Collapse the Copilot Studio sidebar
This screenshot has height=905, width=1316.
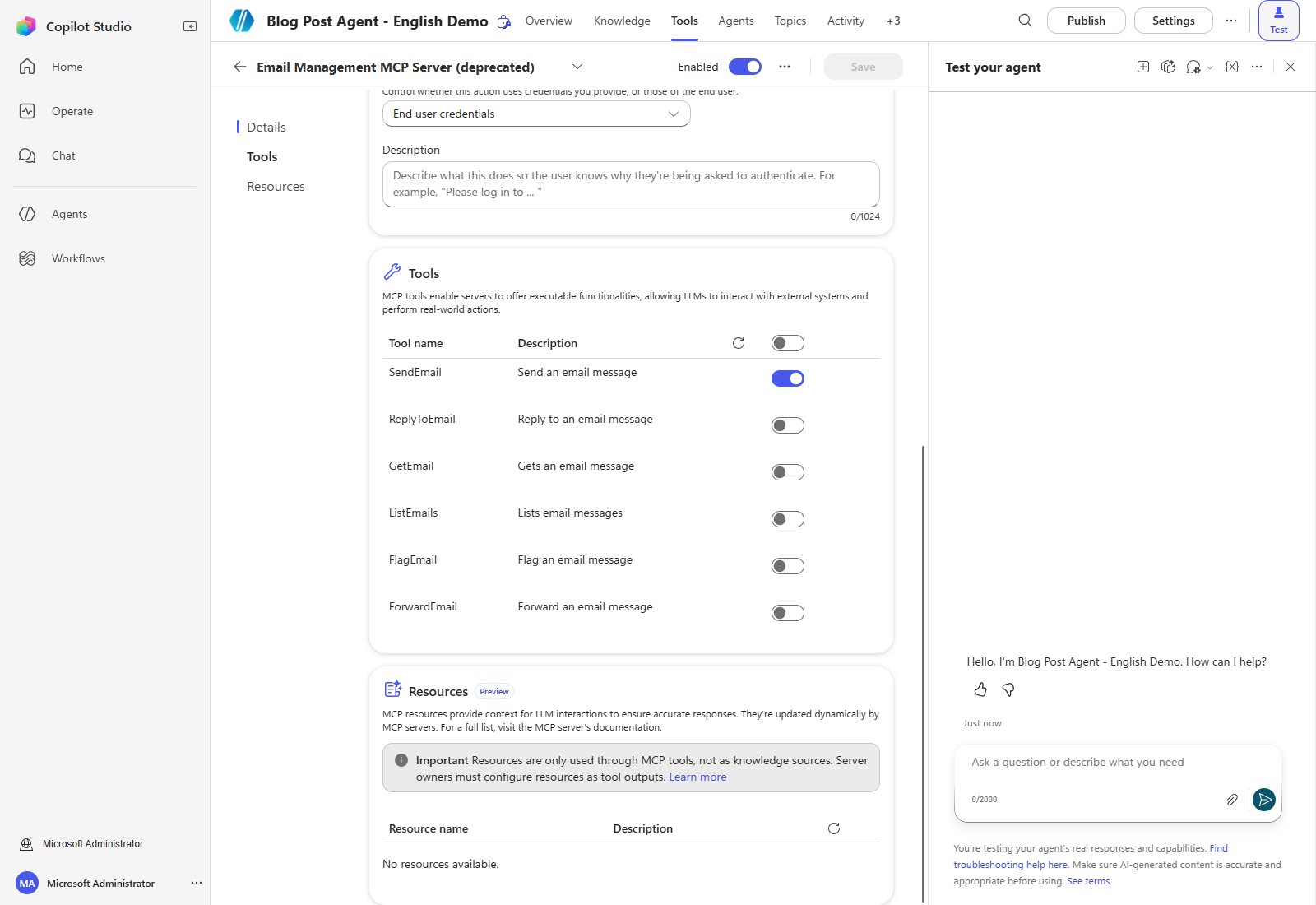coord(190,26)
